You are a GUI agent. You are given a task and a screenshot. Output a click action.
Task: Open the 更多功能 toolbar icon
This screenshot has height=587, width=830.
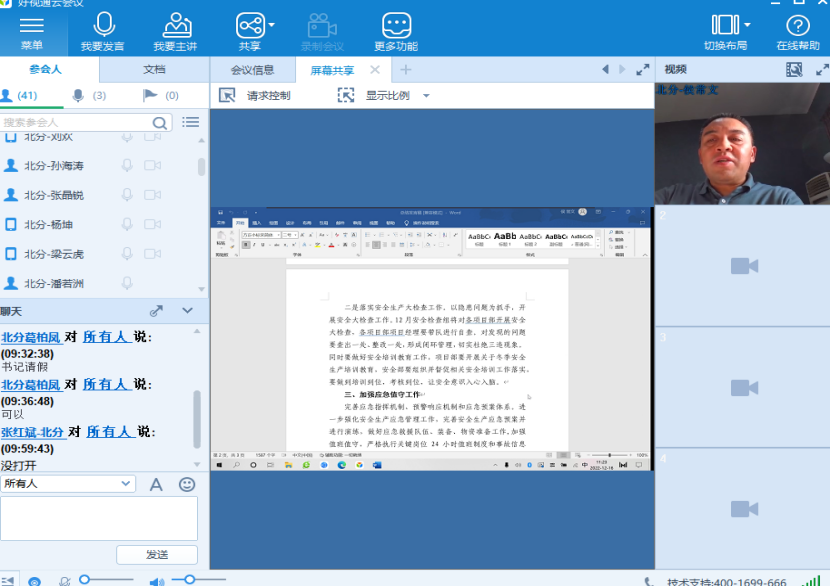pyautogui.click(x=396, y=25)
